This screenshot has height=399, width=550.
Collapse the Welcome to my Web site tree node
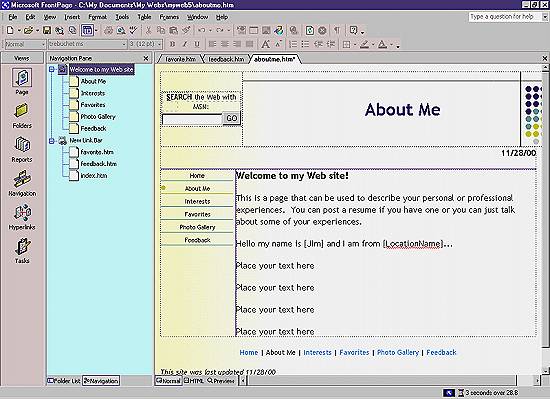(52, 69)
